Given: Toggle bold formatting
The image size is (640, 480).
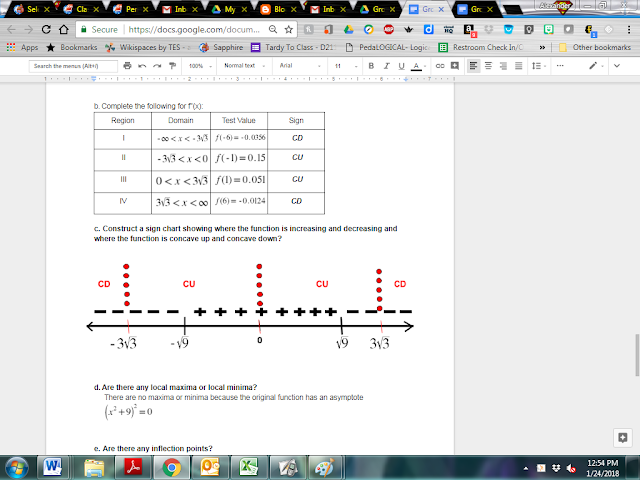Looking at the screenshot, I should click(x=371, y=66).
